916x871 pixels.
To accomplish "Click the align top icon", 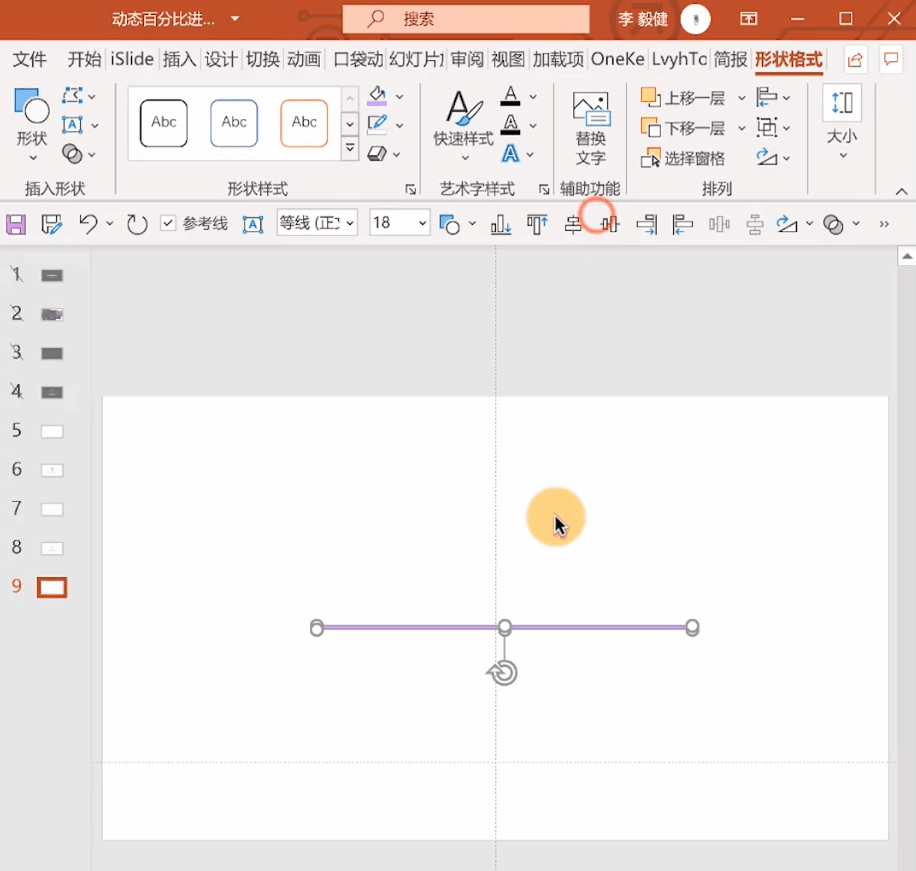I will pos(537,224).
